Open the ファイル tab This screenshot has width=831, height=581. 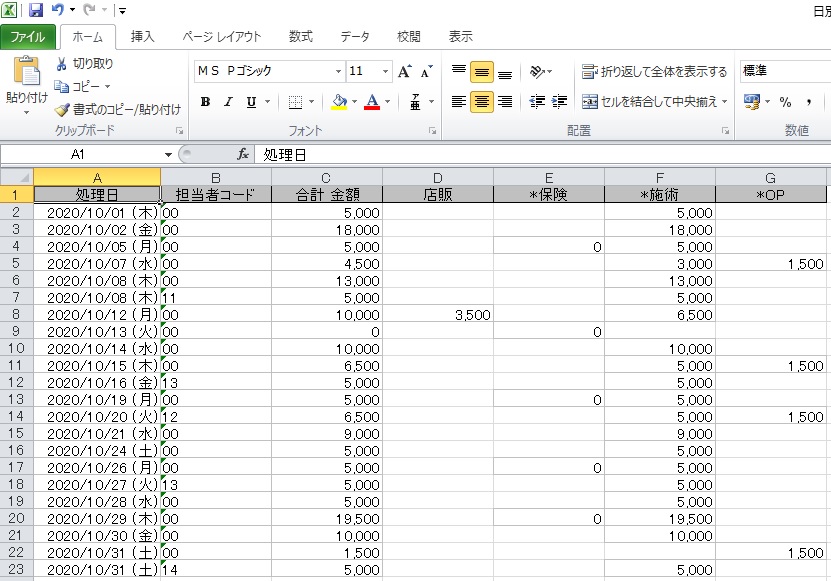[x=28, y=37]
